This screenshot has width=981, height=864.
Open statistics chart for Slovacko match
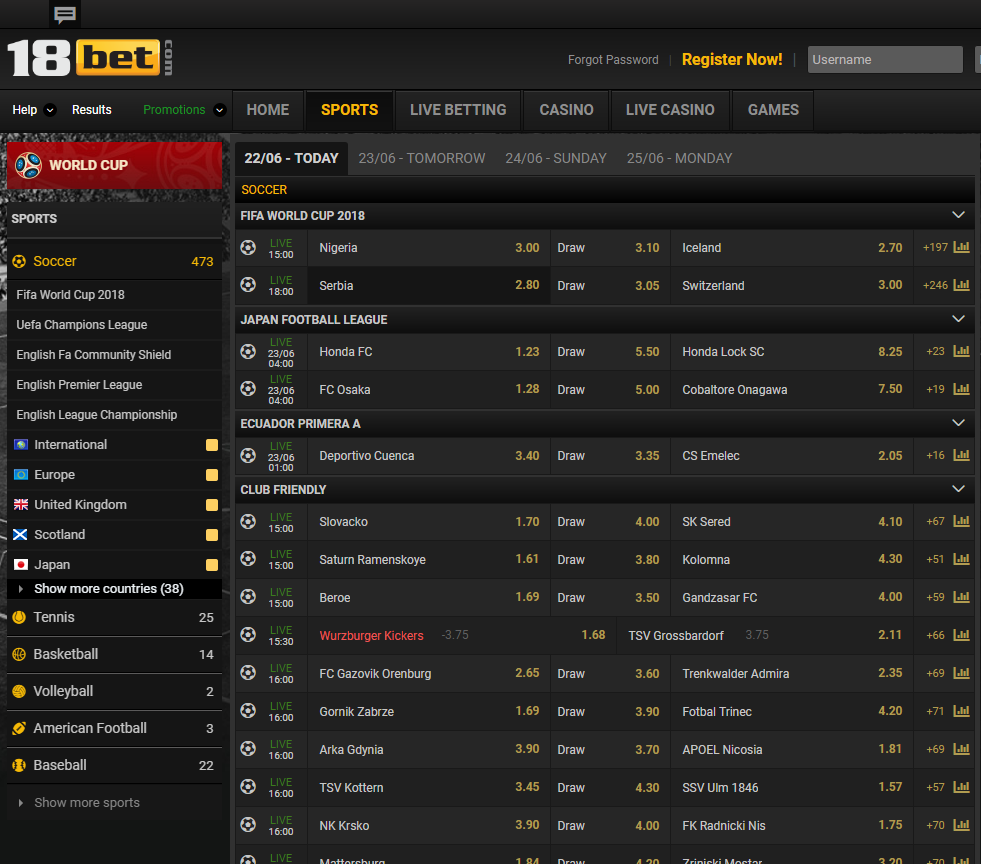click(961, 521)
